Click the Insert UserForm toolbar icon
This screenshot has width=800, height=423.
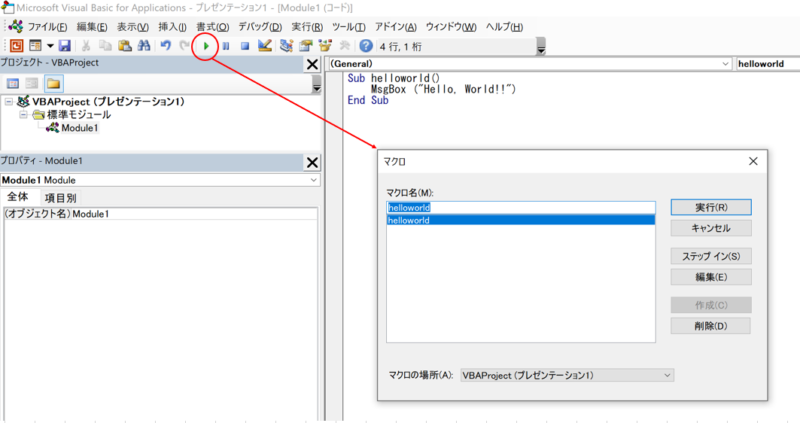coord(35,46)
